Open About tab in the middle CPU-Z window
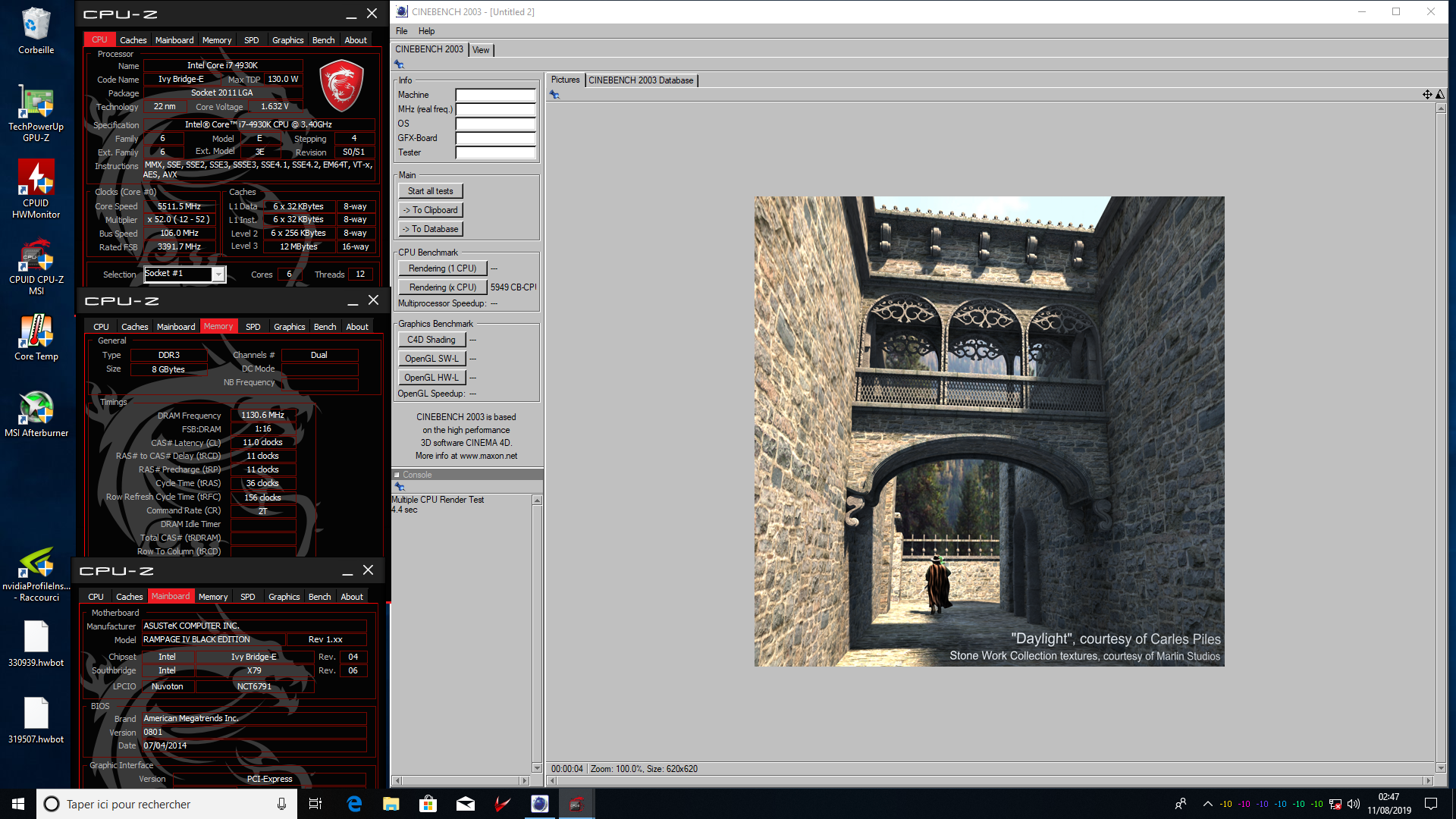This screenshot has width=1456, height=819. 357,327
